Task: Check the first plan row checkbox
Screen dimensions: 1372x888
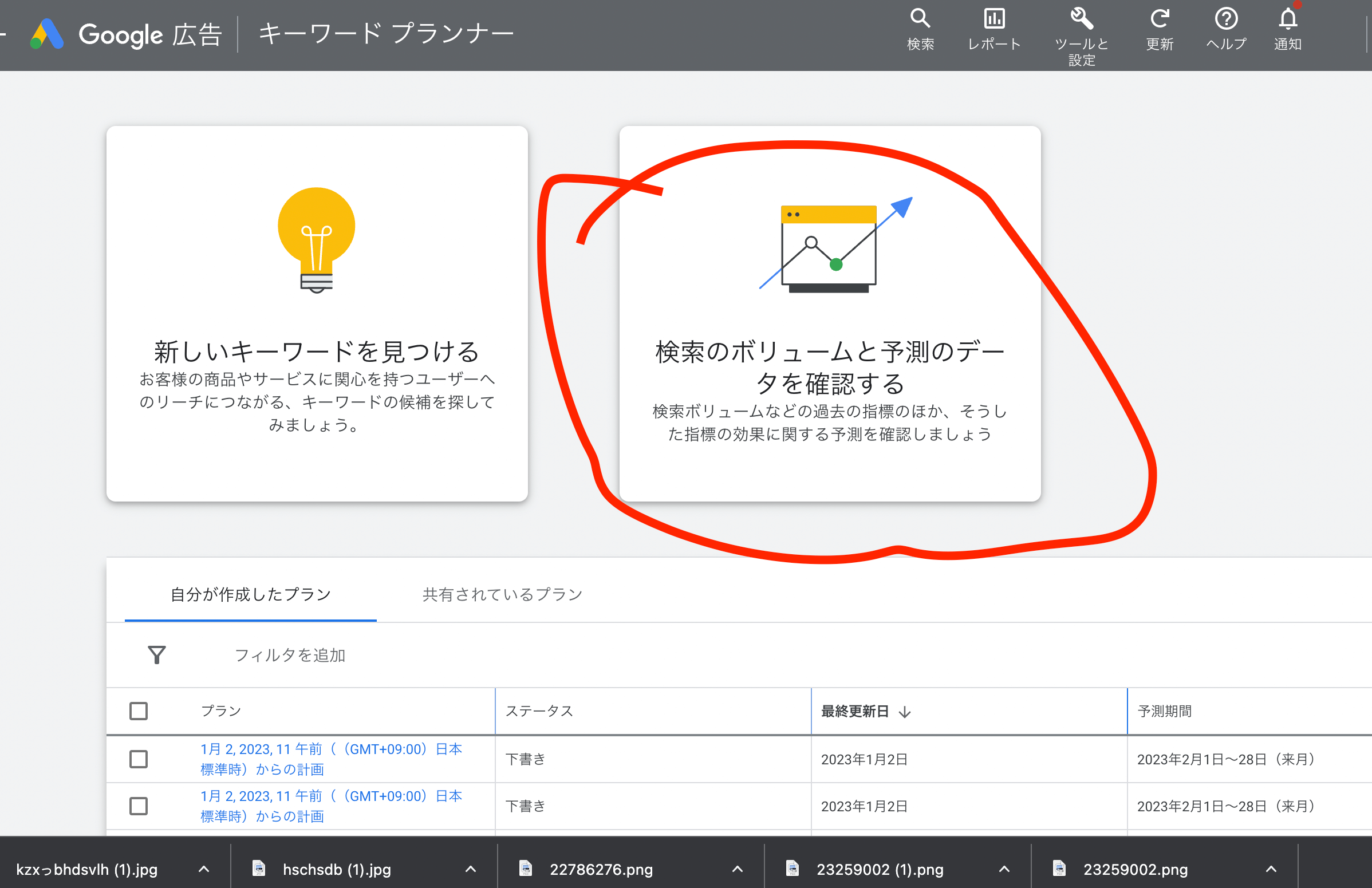Action: click(x=139, y=759)
